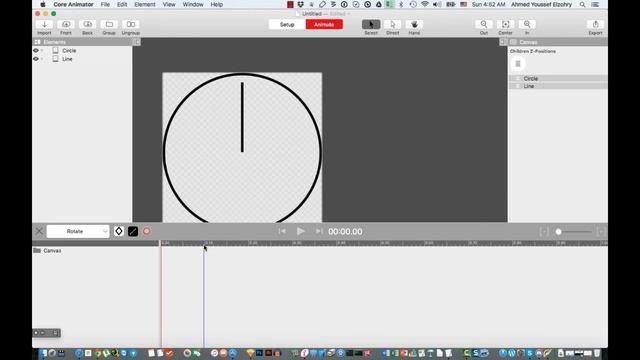Click the timeline size buttons at bottom-left
Viewport: 640px width, 360px height.
pyautogui.click(x=47, y=333)
